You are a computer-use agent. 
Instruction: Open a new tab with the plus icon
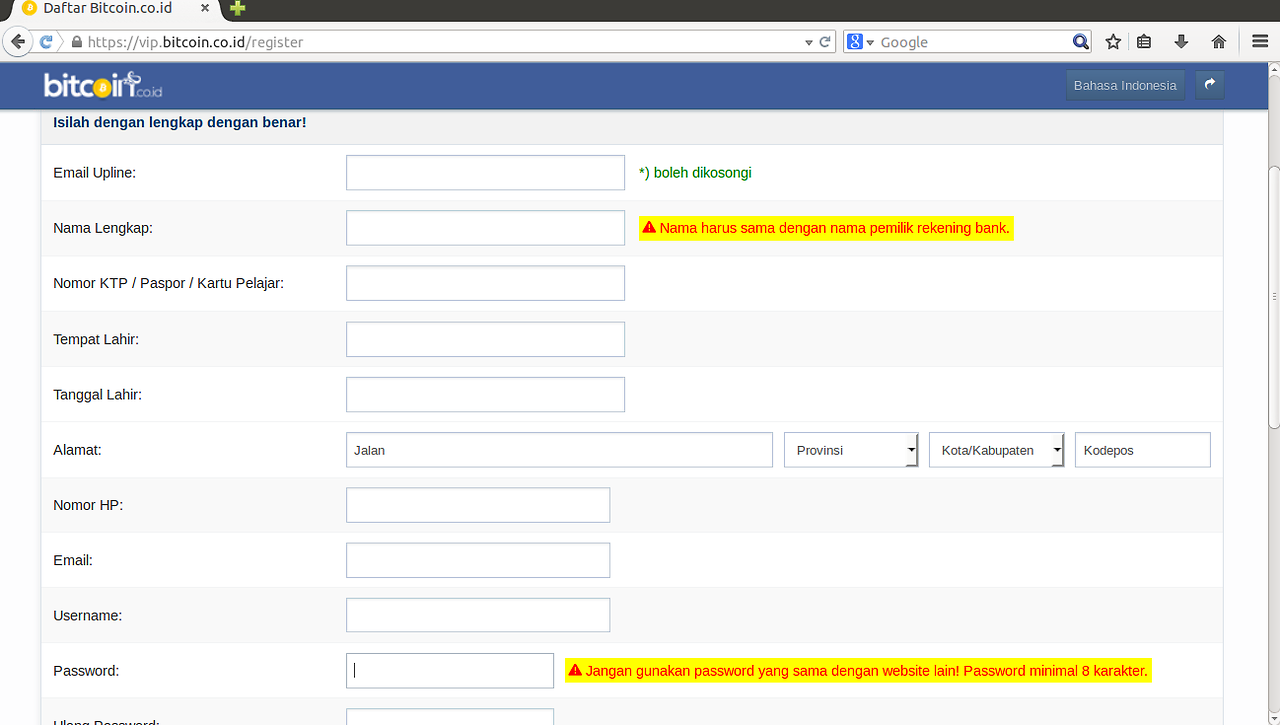click(x=238, y=9)
